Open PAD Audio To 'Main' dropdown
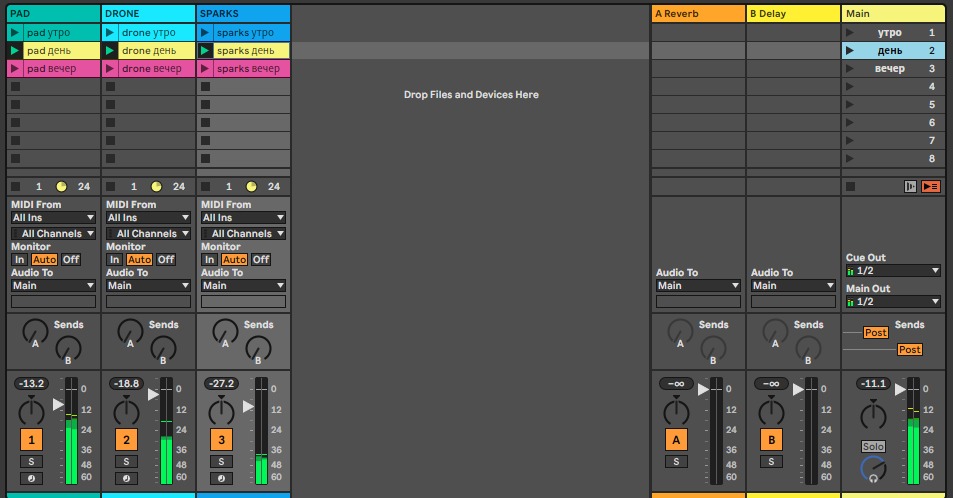This screenshot has height=498, width=953. (53, 286)
